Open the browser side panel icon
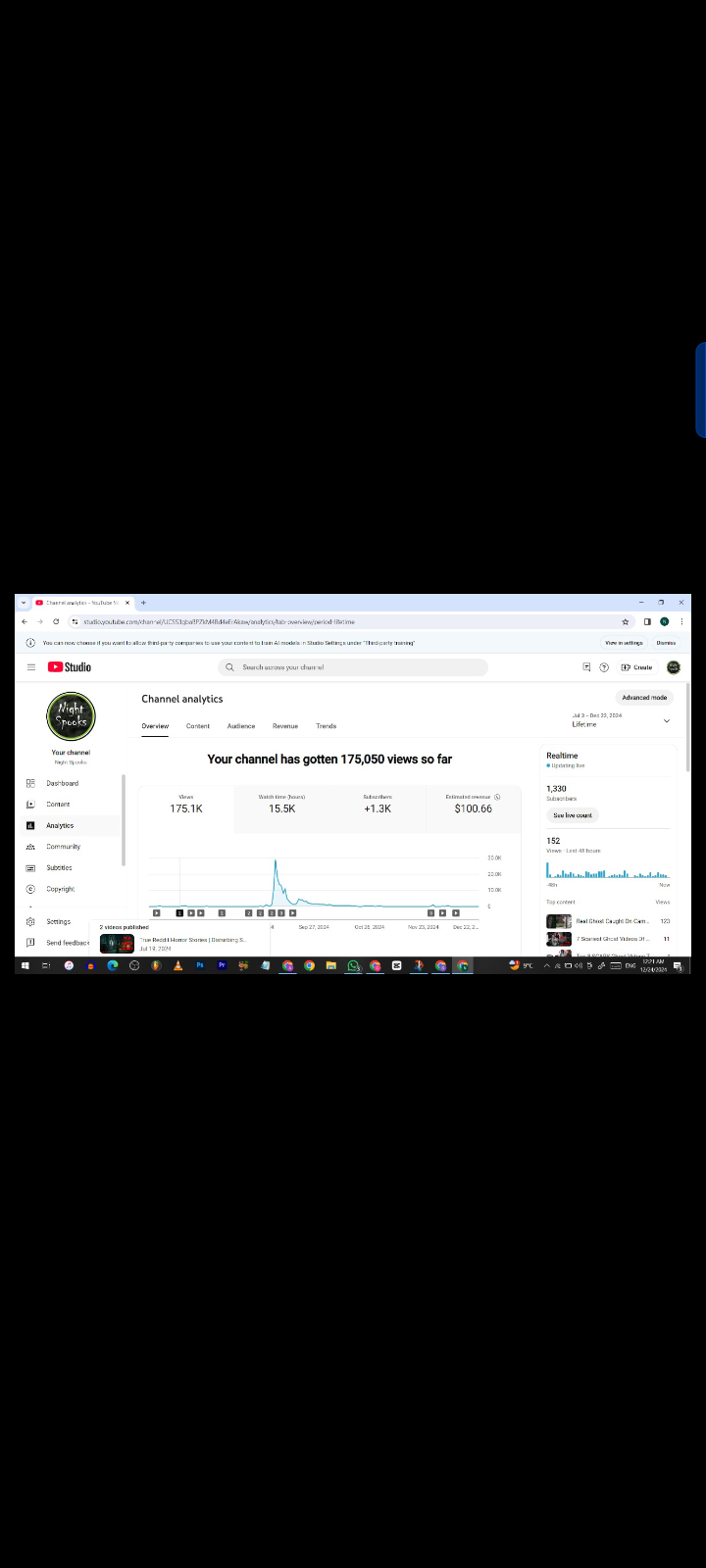This screenshot has height=1568, width=706. (647, 621)
